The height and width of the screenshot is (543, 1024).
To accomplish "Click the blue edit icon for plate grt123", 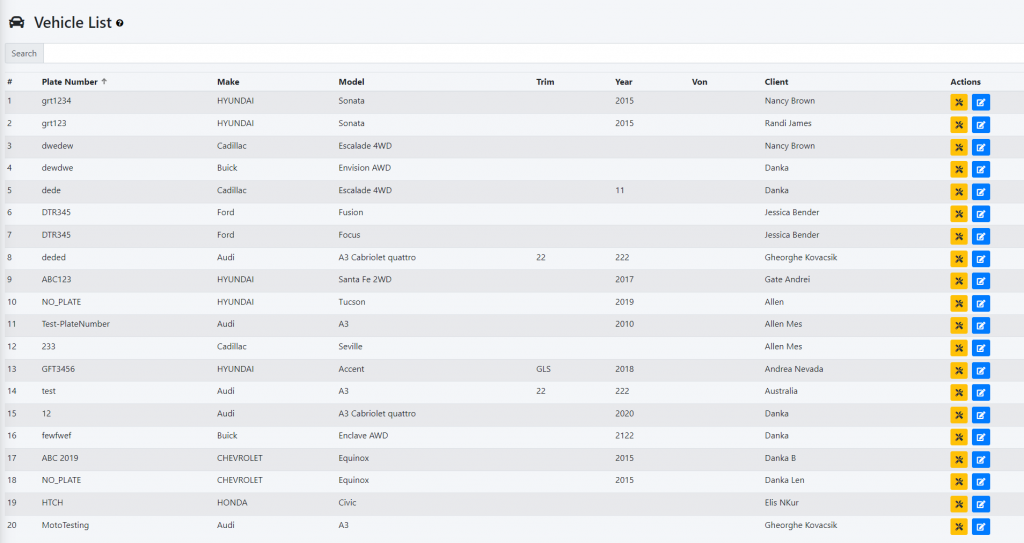I will 980,124.
